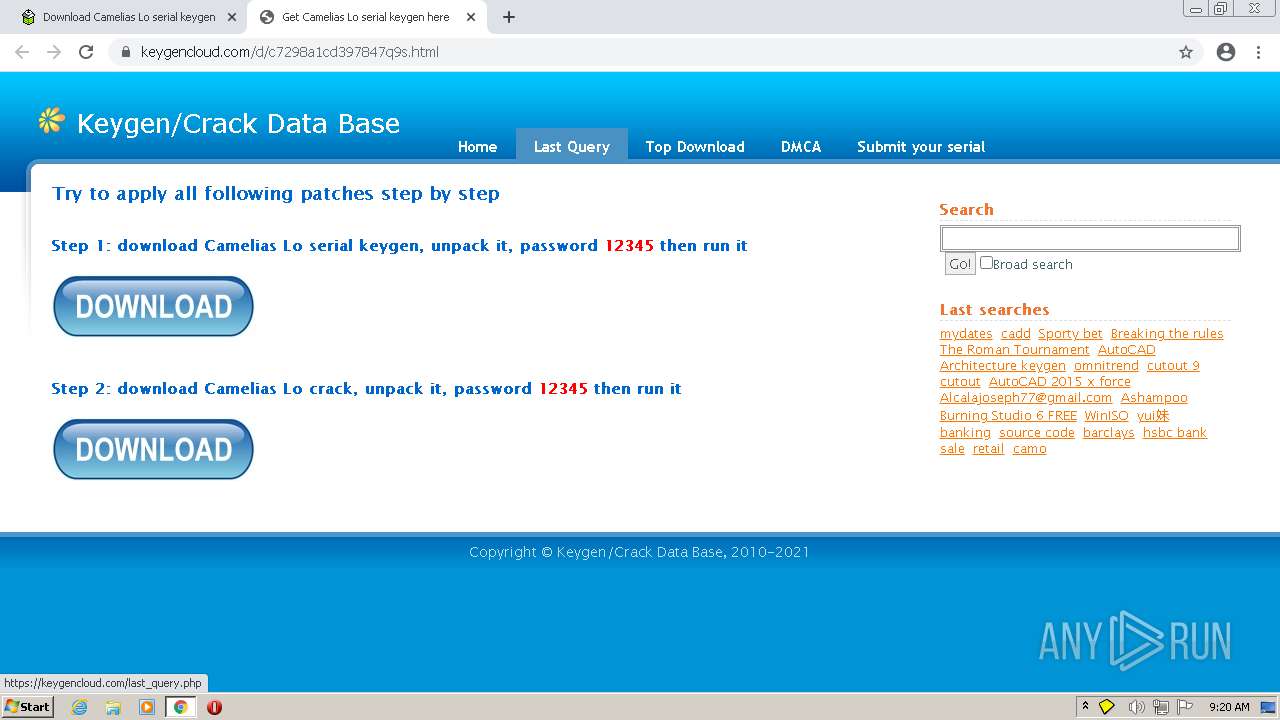
Task: Click the red Opera taskbar icon
Action: point(214,707)
